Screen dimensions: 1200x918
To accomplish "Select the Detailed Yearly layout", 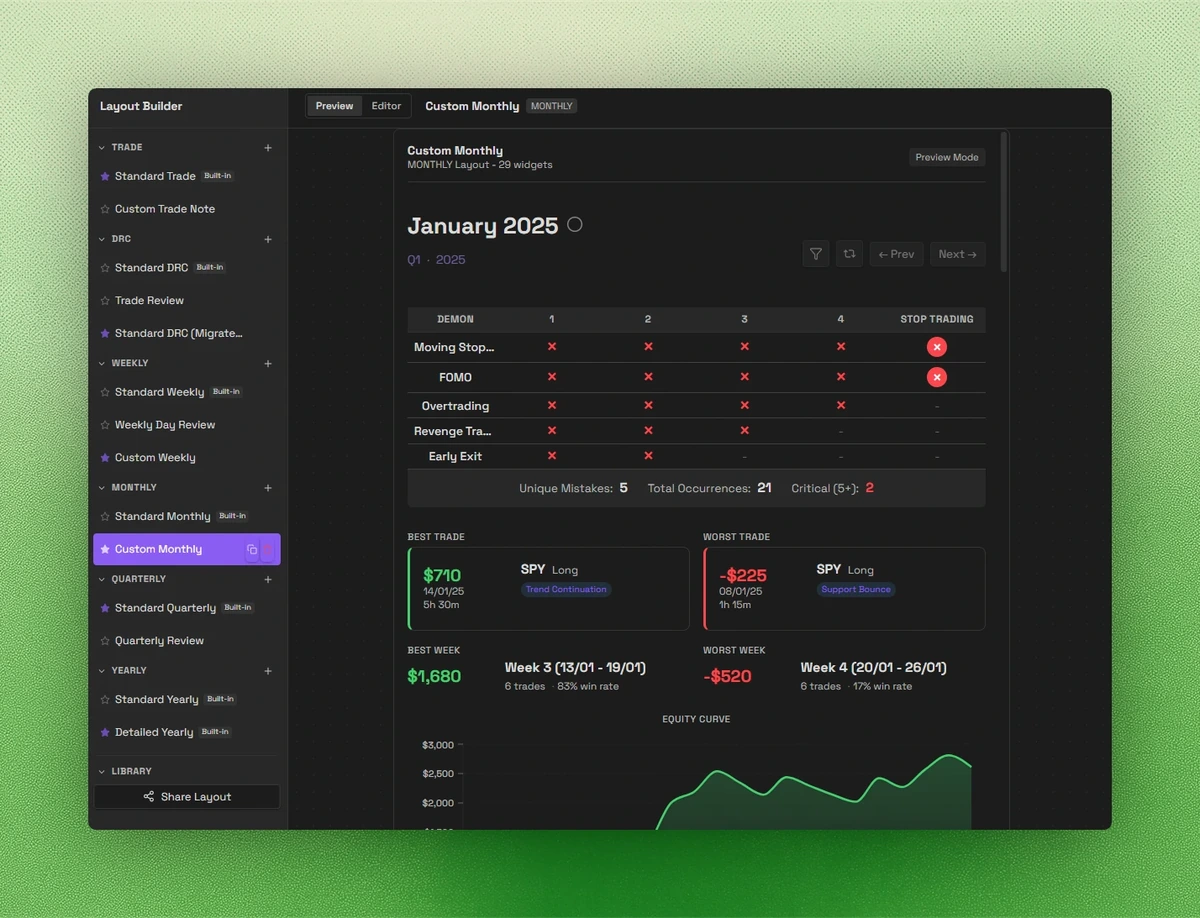I will pyautogui.click(x=187, y=732).
